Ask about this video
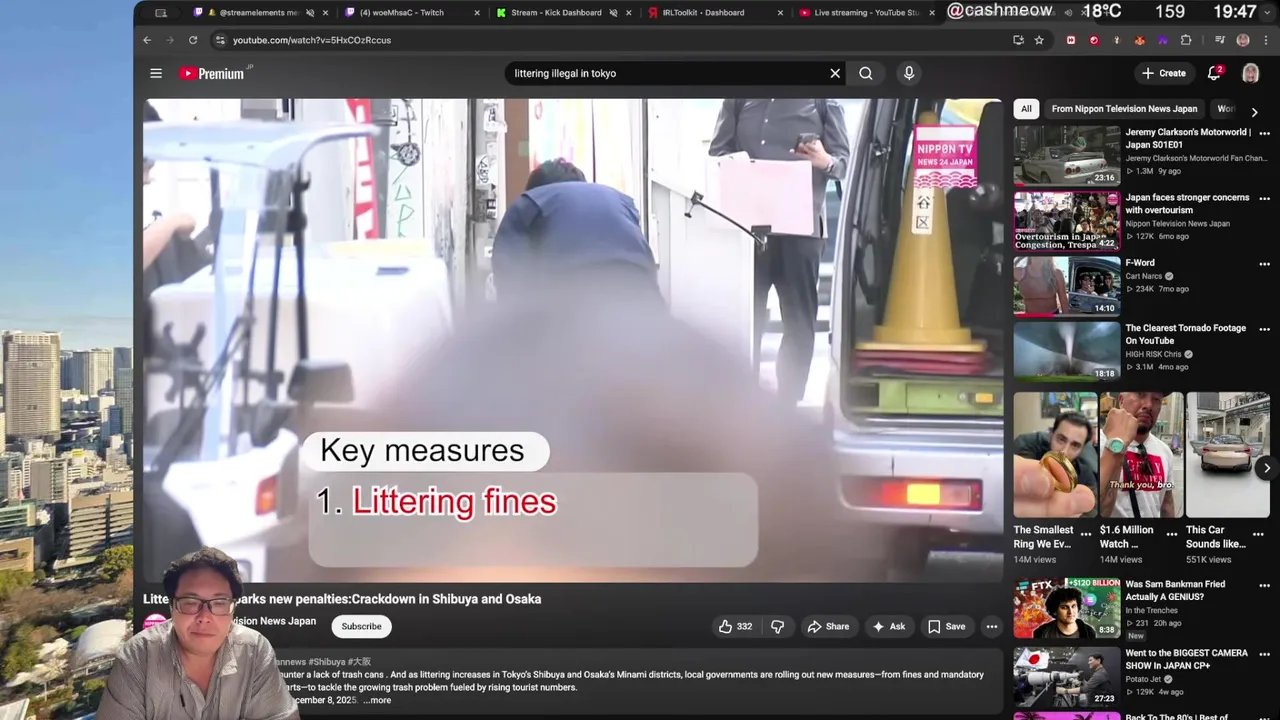 (x=889, y=626)
